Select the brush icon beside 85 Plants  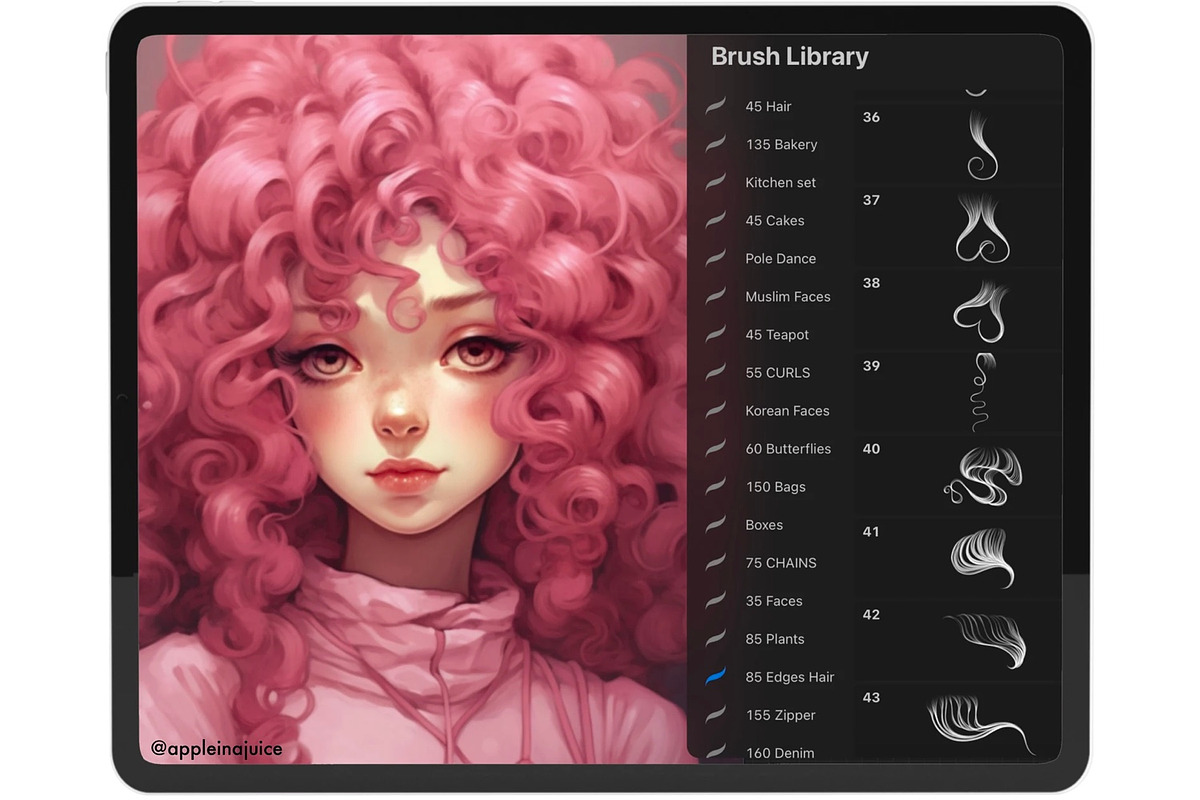click(x=716, y=638)
